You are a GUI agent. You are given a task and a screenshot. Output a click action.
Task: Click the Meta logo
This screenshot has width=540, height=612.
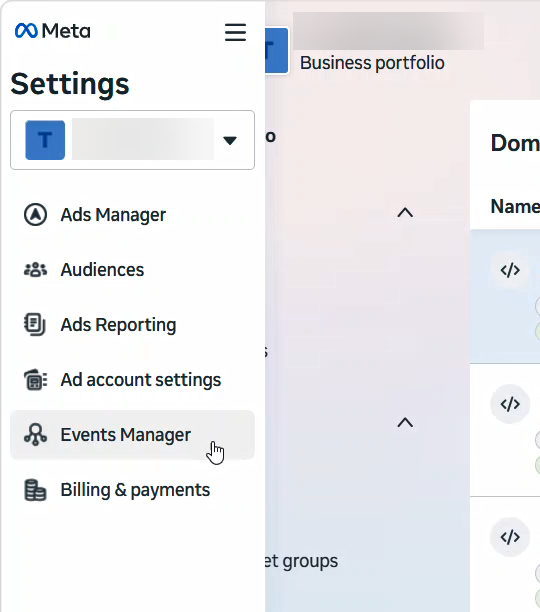[53, 31]
